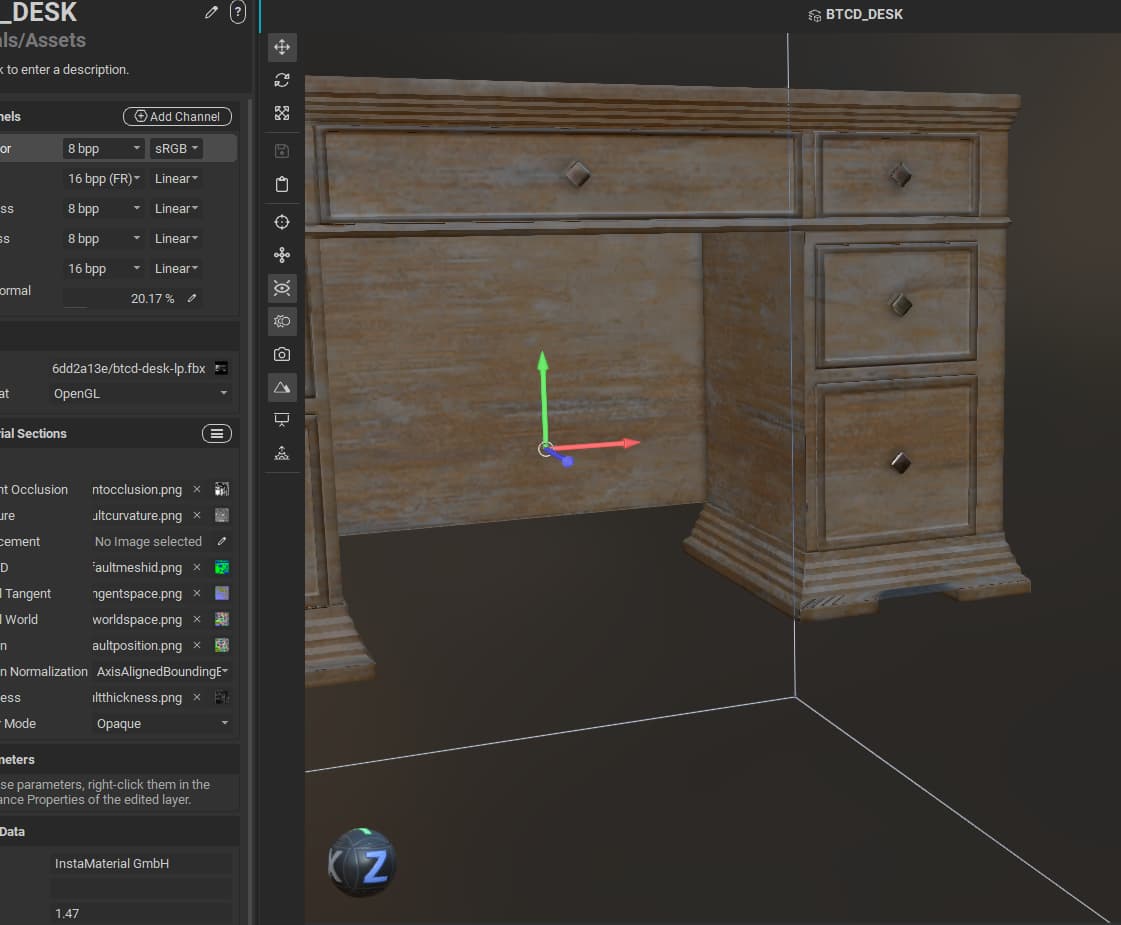
Task: Click the crosshair focus target icon
Action: [x=282, y=222]
